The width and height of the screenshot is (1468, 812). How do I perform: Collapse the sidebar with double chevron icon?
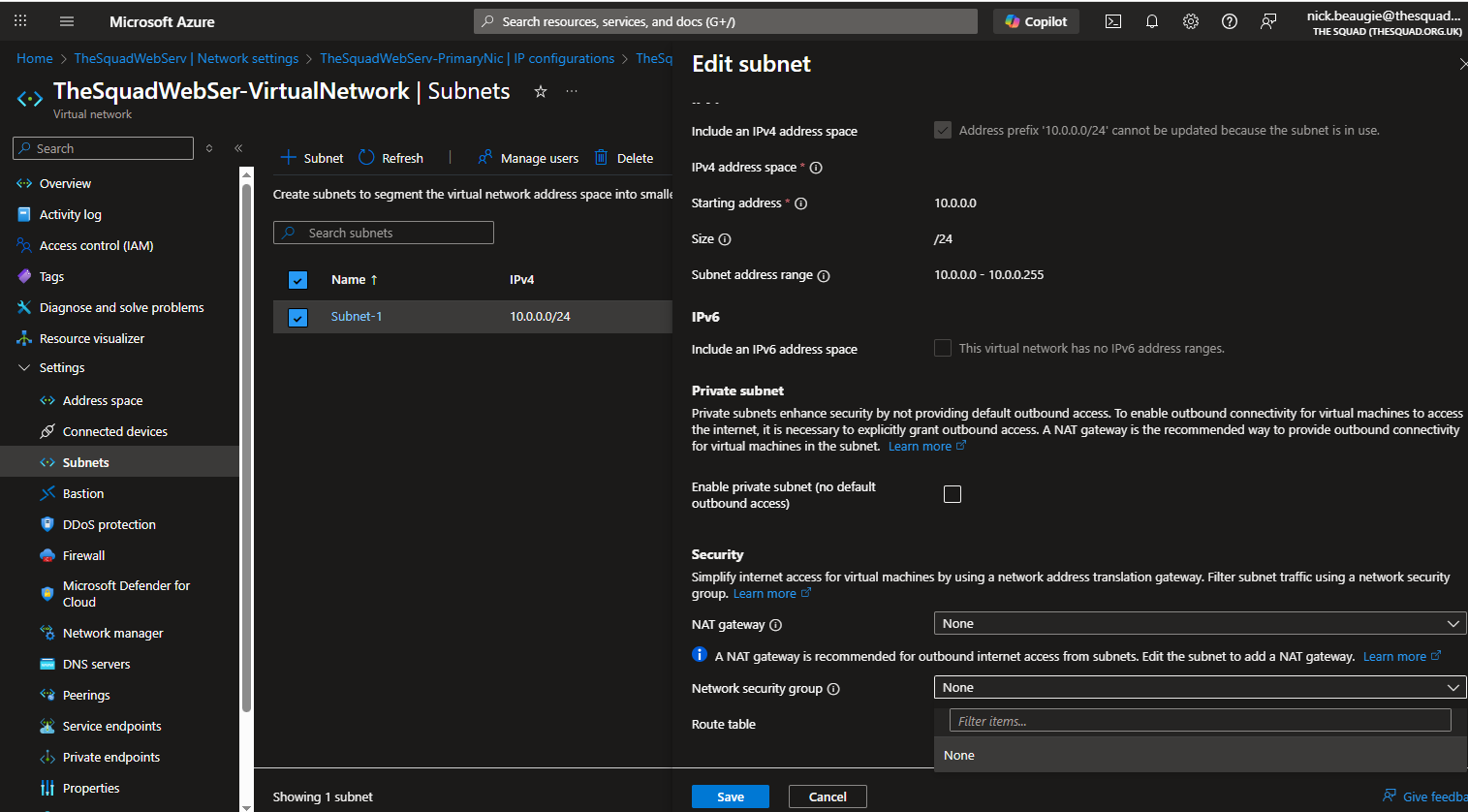[x=238, y=148]
